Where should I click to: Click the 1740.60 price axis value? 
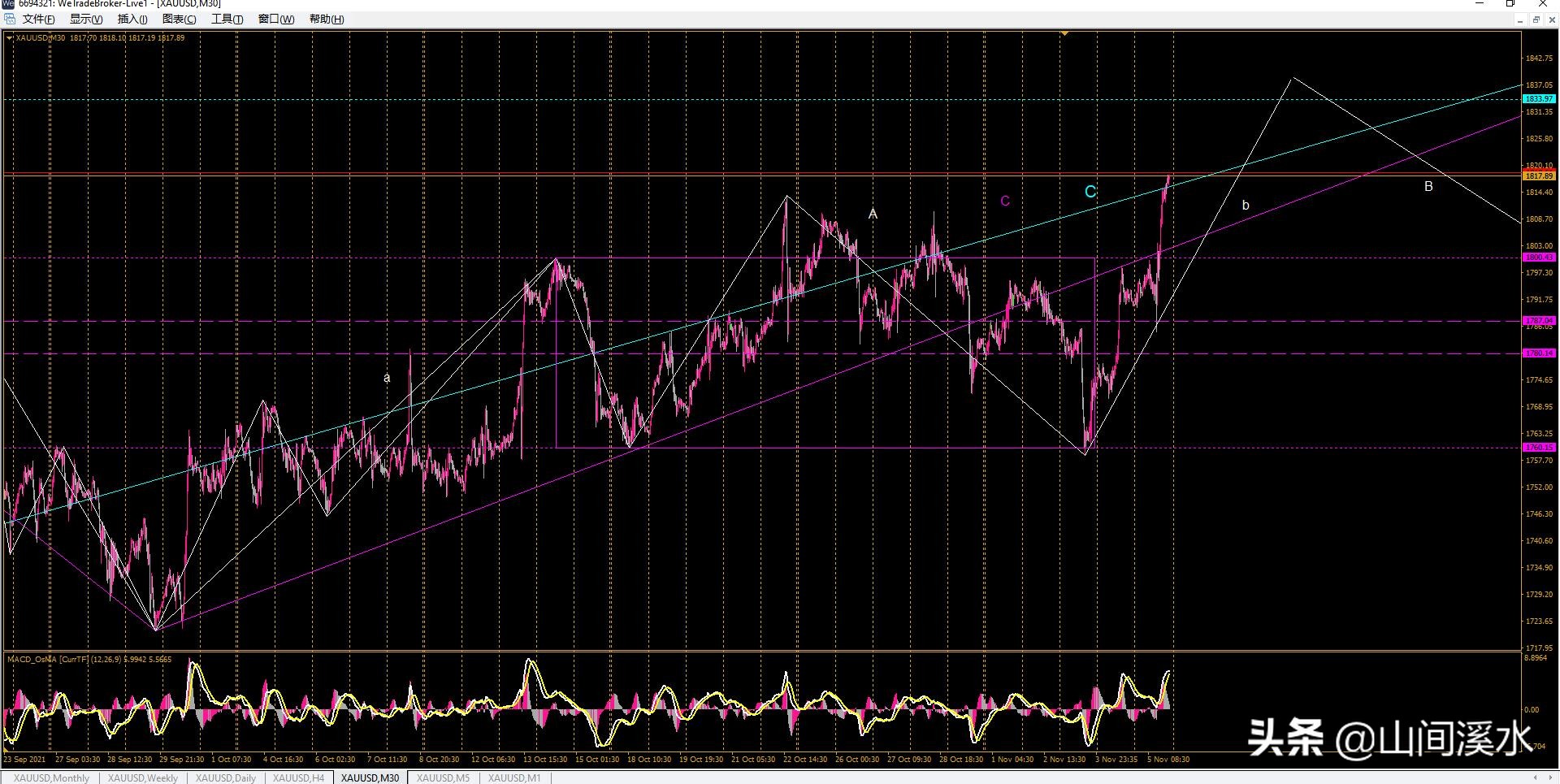tap(1539, 541)
